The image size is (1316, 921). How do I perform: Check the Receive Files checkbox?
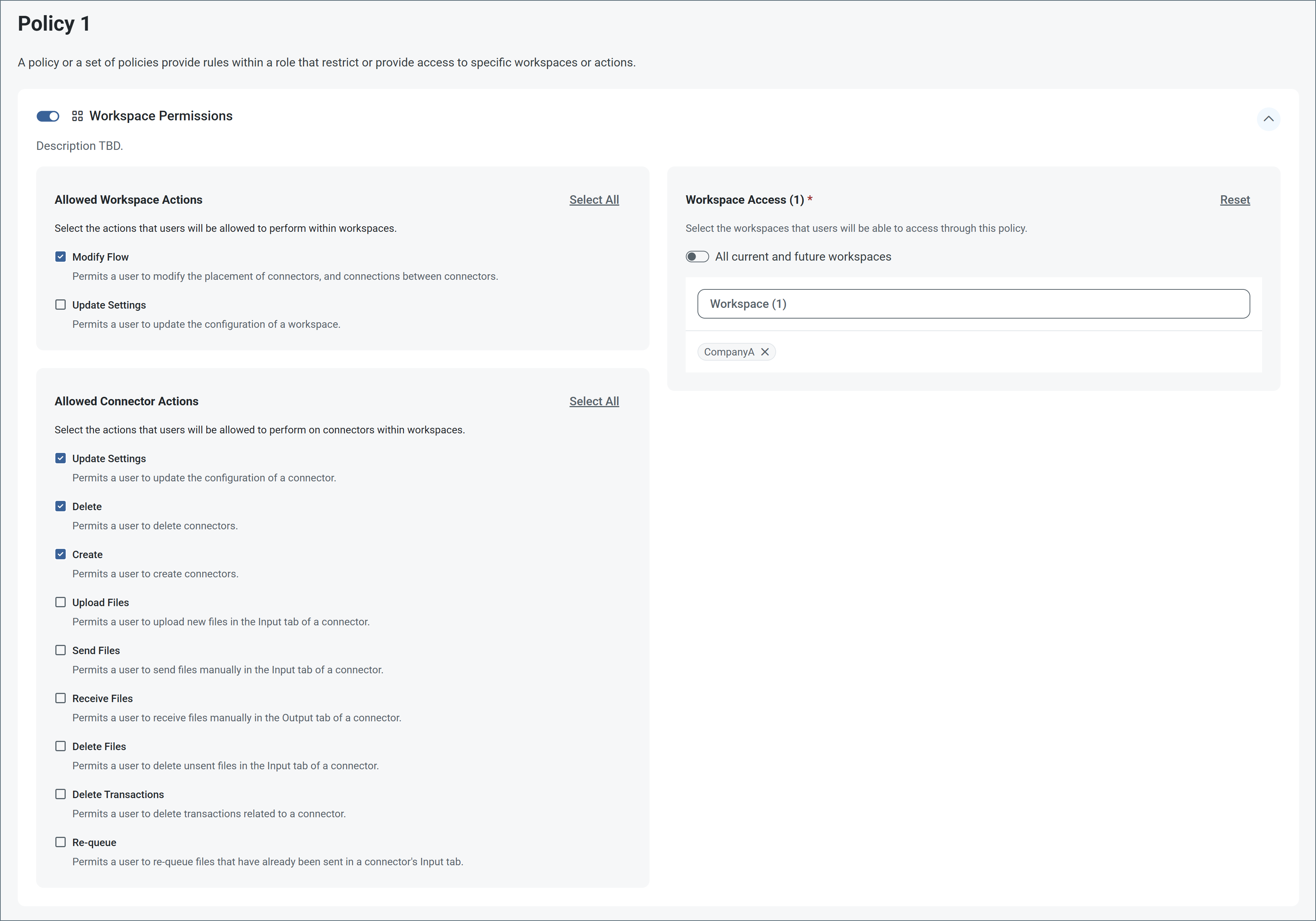(61, 698)
